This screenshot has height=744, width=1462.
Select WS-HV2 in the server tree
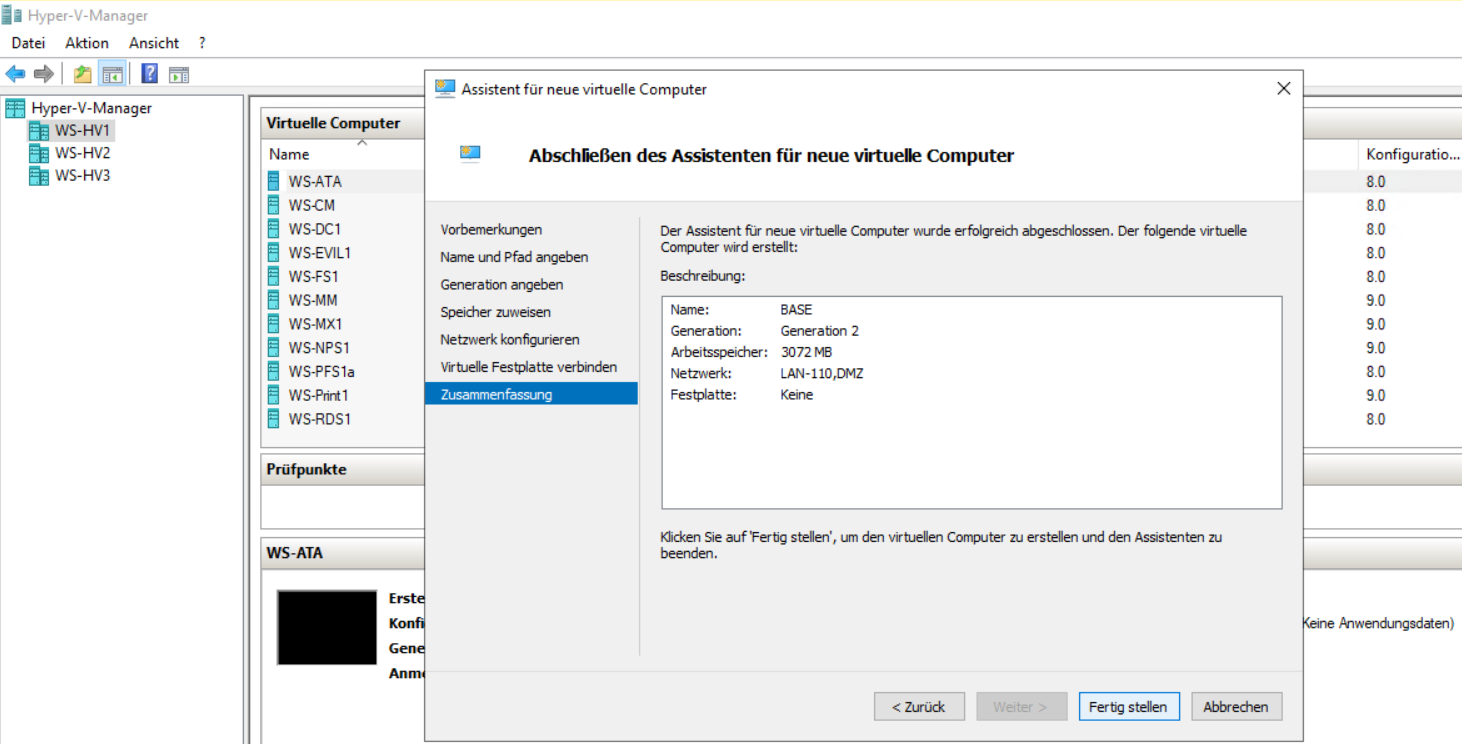(83, 153)
